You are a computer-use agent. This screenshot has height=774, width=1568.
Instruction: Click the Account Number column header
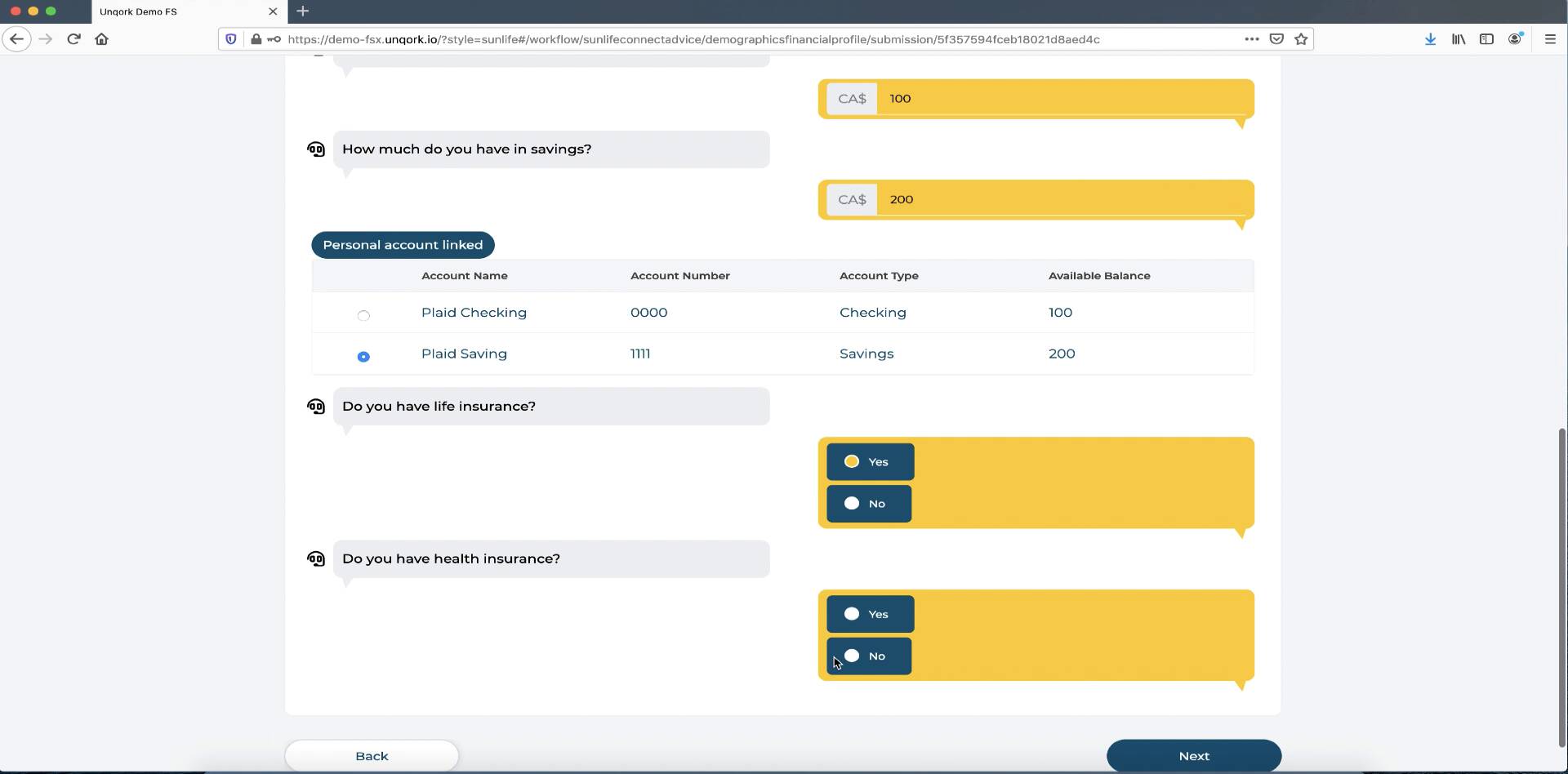click(680, 276)
